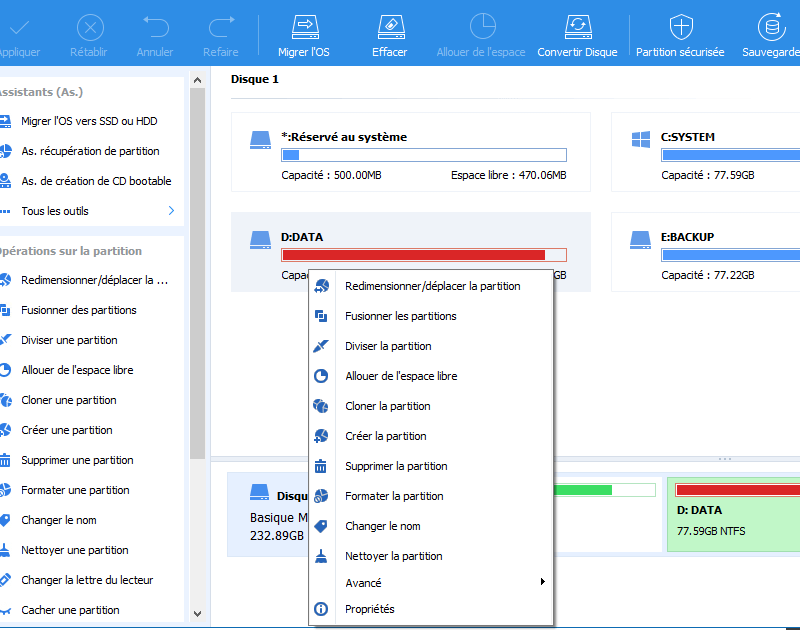Screen dimensions: 800x630
Task: Click the Convertir Disque toolbar icon
Action: (x=578, y=27)
